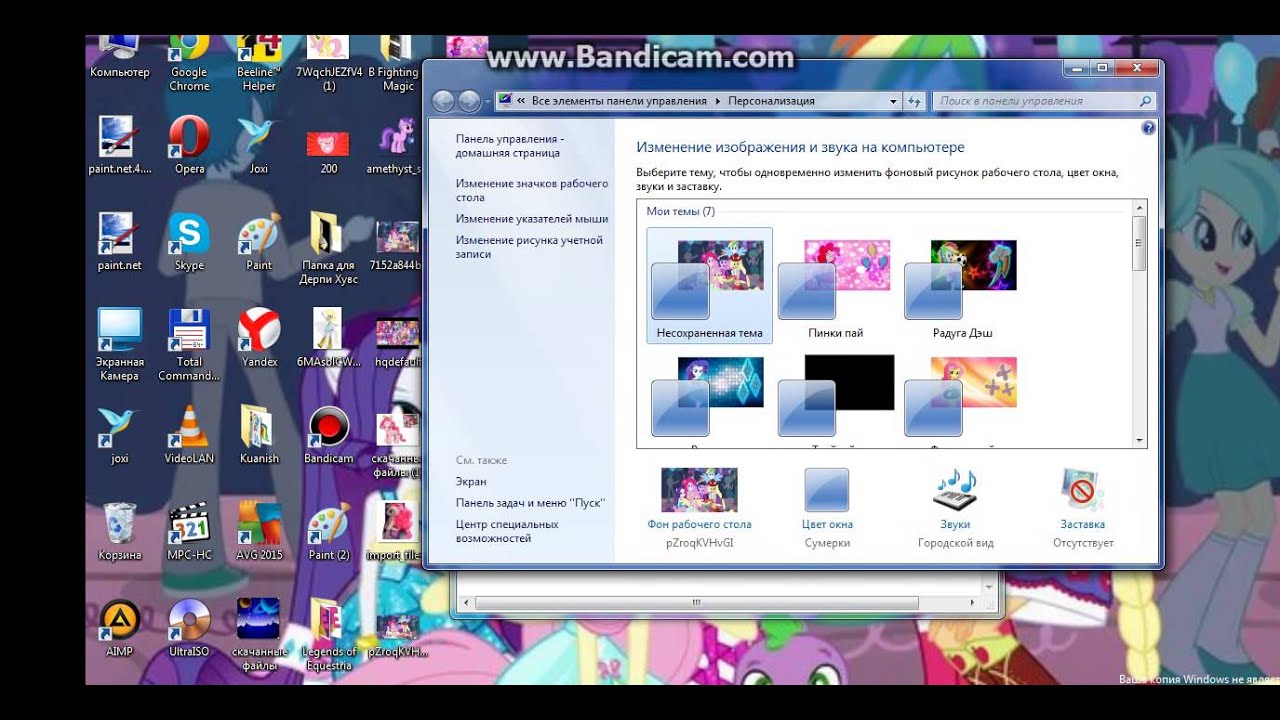Open Звуки sound settings
This screenshot has width=1280, height=720.
(955, 508)
